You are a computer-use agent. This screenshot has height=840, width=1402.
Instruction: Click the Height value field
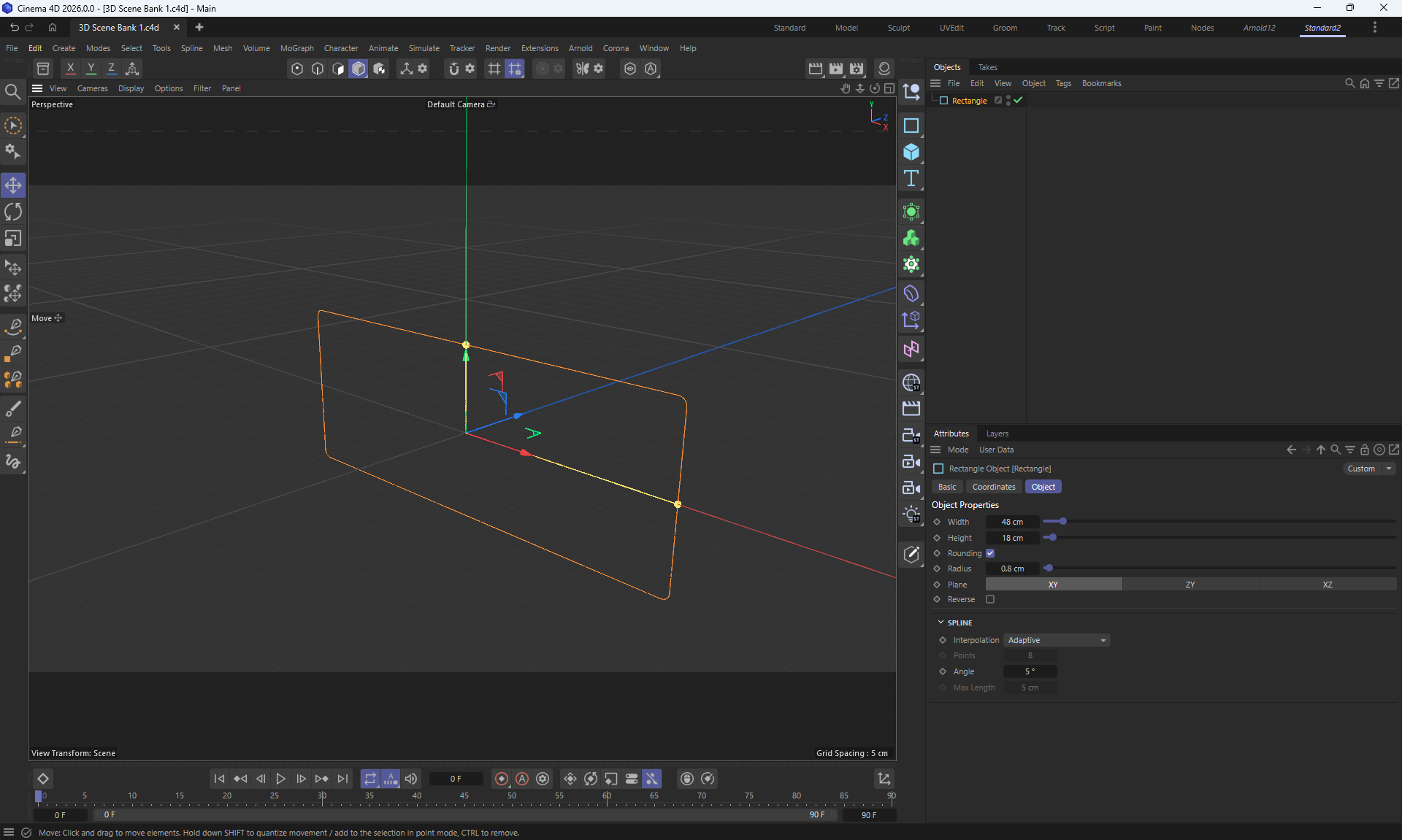[x=1012, y=538]
